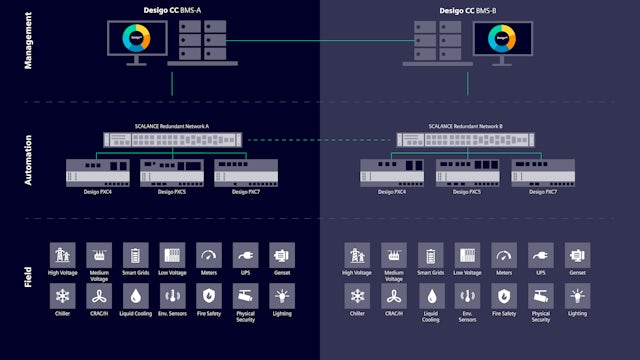Open the BMS-B Env. Sensors icon
640x360 pixels.
coord(467,296)
